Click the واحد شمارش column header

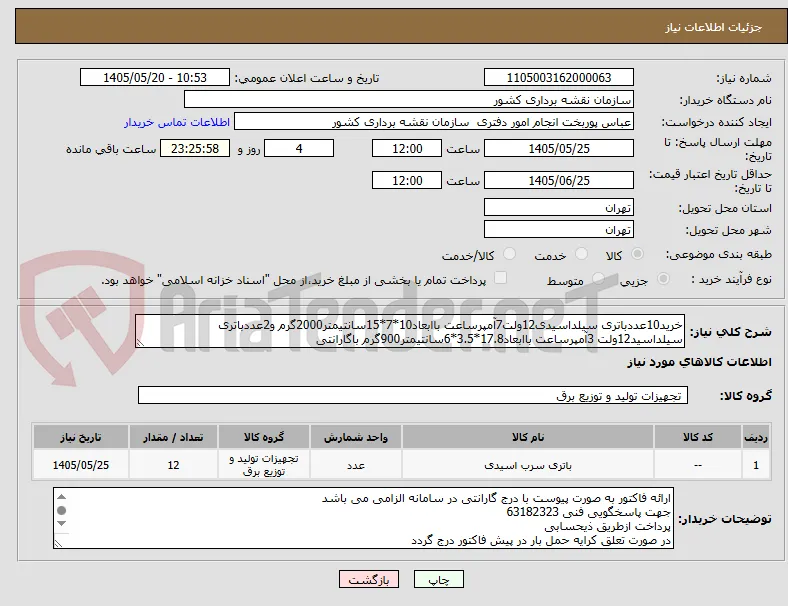tap(356, 437)
